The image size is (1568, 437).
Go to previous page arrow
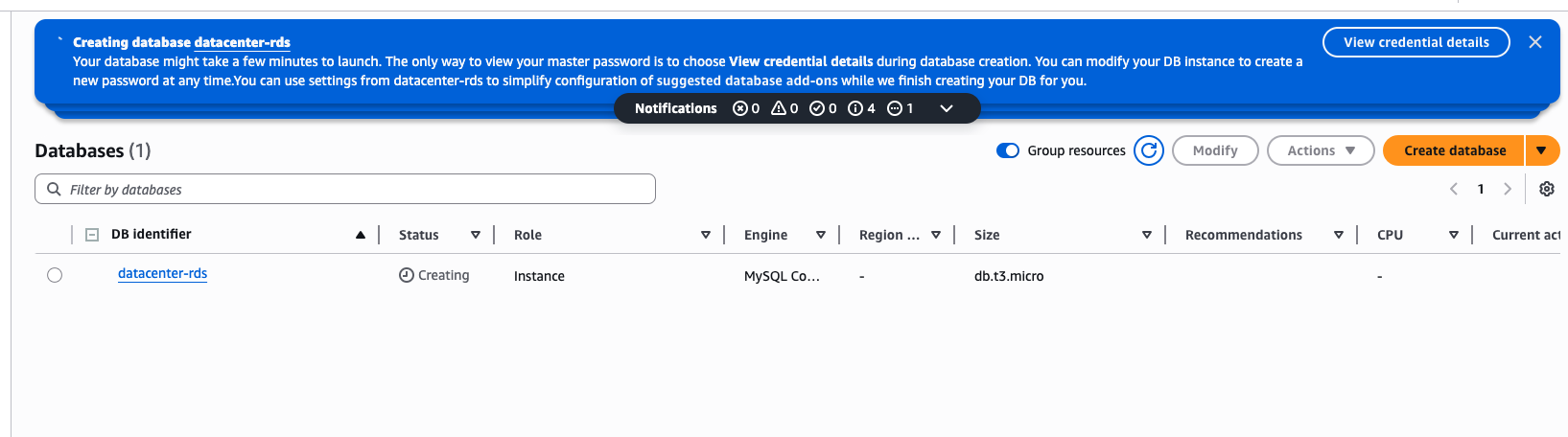coord(1454,189)
